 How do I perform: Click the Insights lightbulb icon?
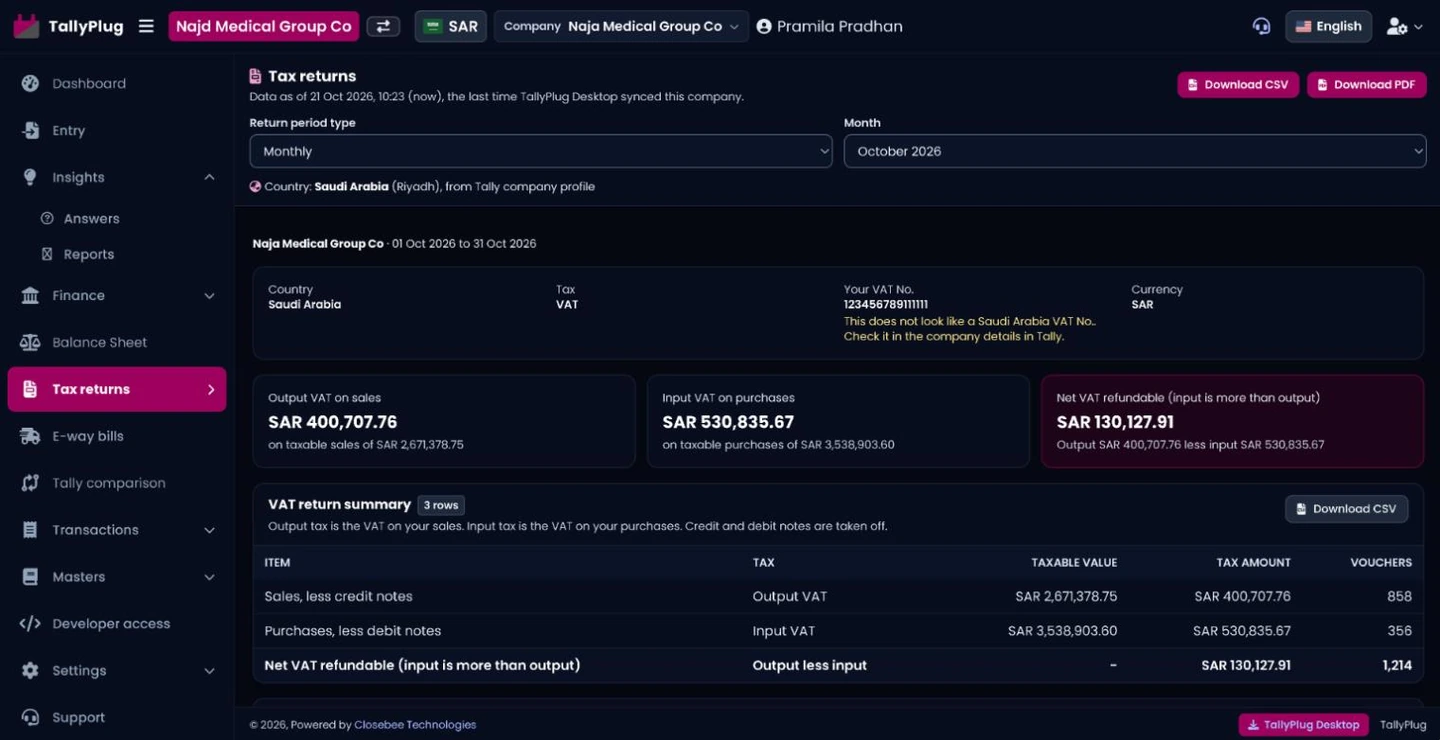tap(30, 177)
